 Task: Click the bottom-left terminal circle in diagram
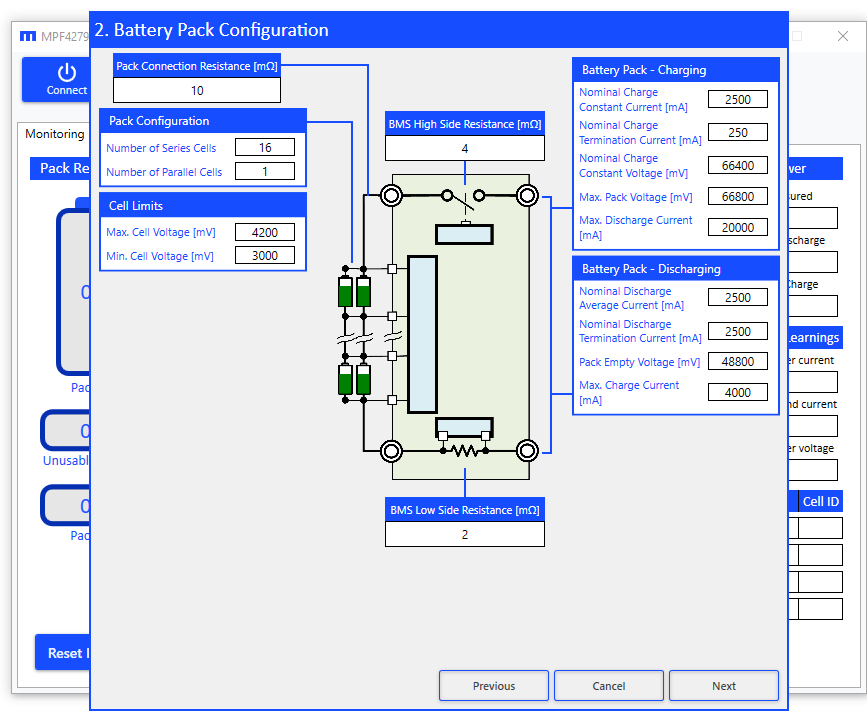point(391,451)
